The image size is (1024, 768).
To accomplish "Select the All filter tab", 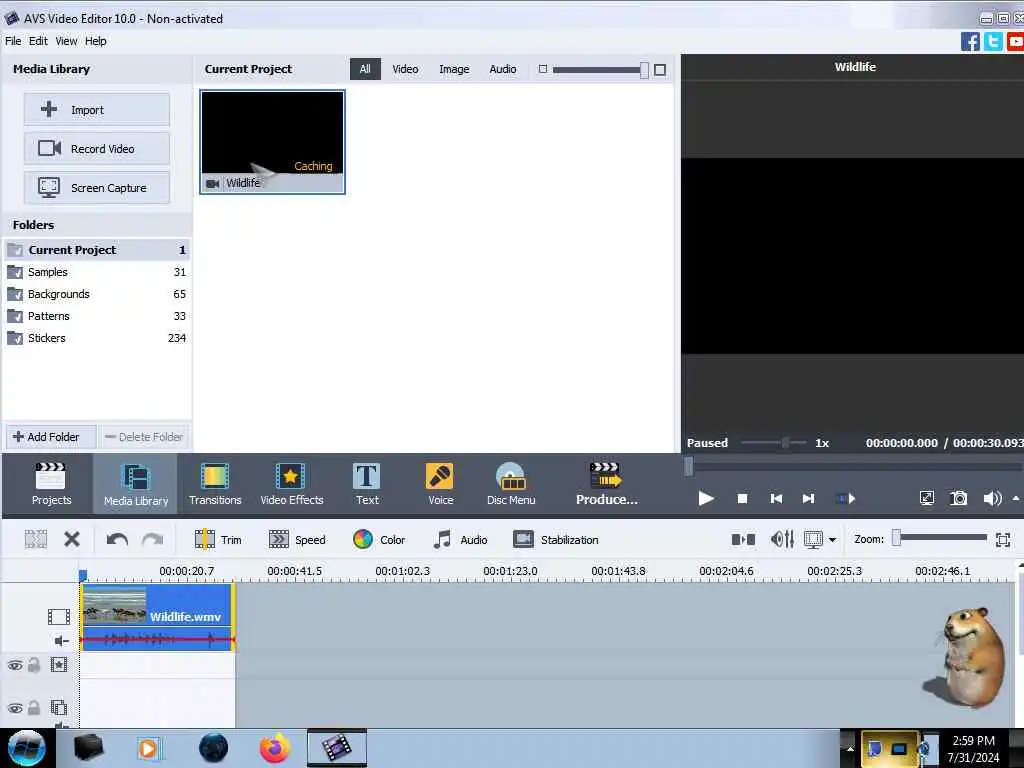I will pos(364,69).
